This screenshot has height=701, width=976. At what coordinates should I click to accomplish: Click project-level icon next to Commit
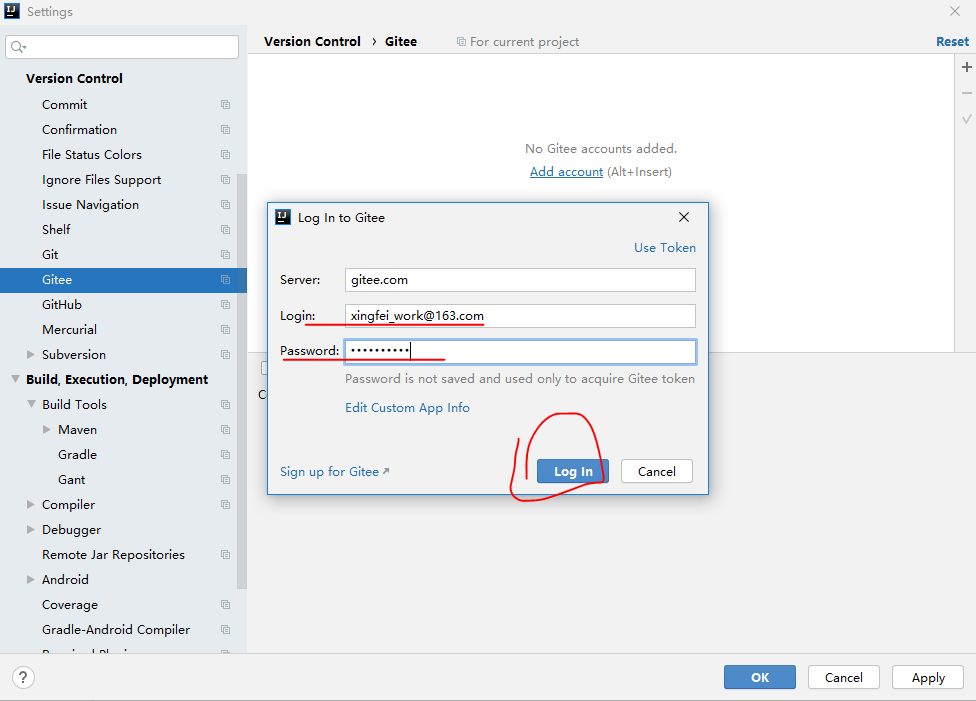[225, 105]
